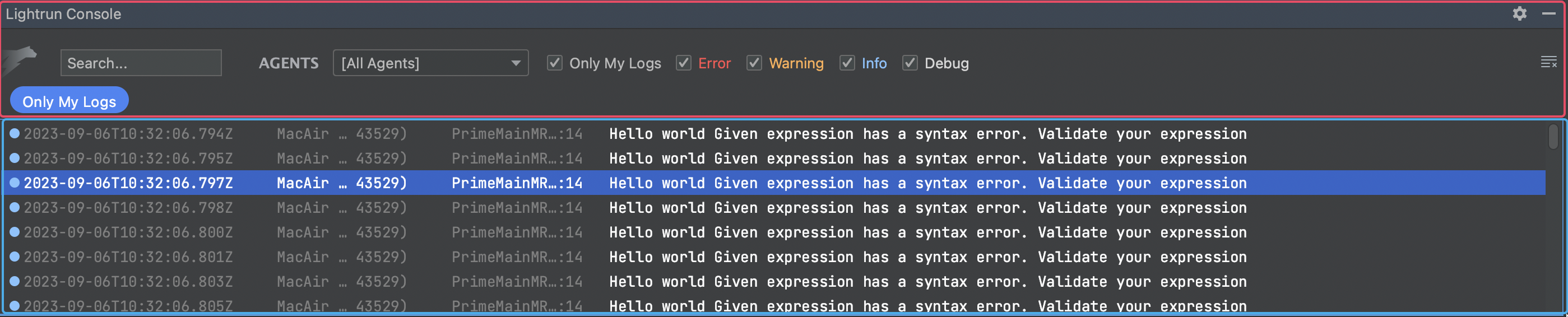Click the Only My Logs filter pill
The height and width of the screenshot is (317, 1568).
click(69, 101)
